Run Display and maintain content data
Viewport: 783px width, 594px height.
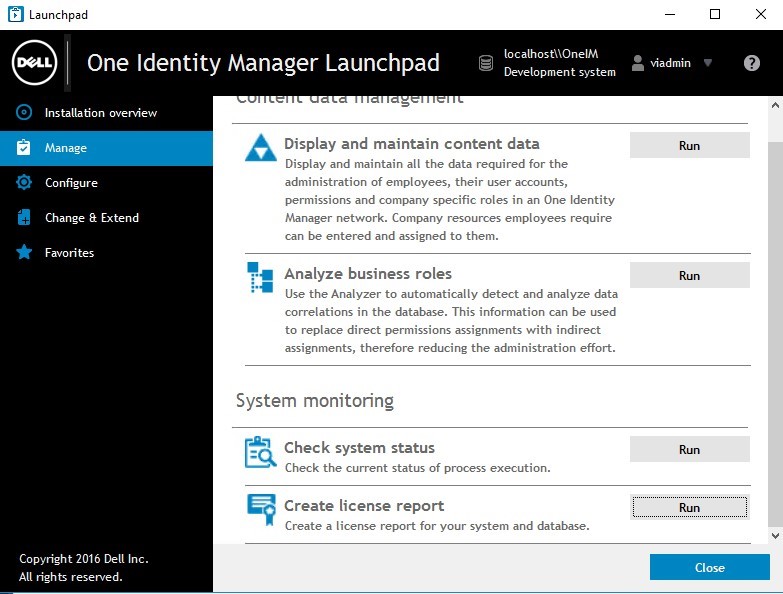coord(690,145)
